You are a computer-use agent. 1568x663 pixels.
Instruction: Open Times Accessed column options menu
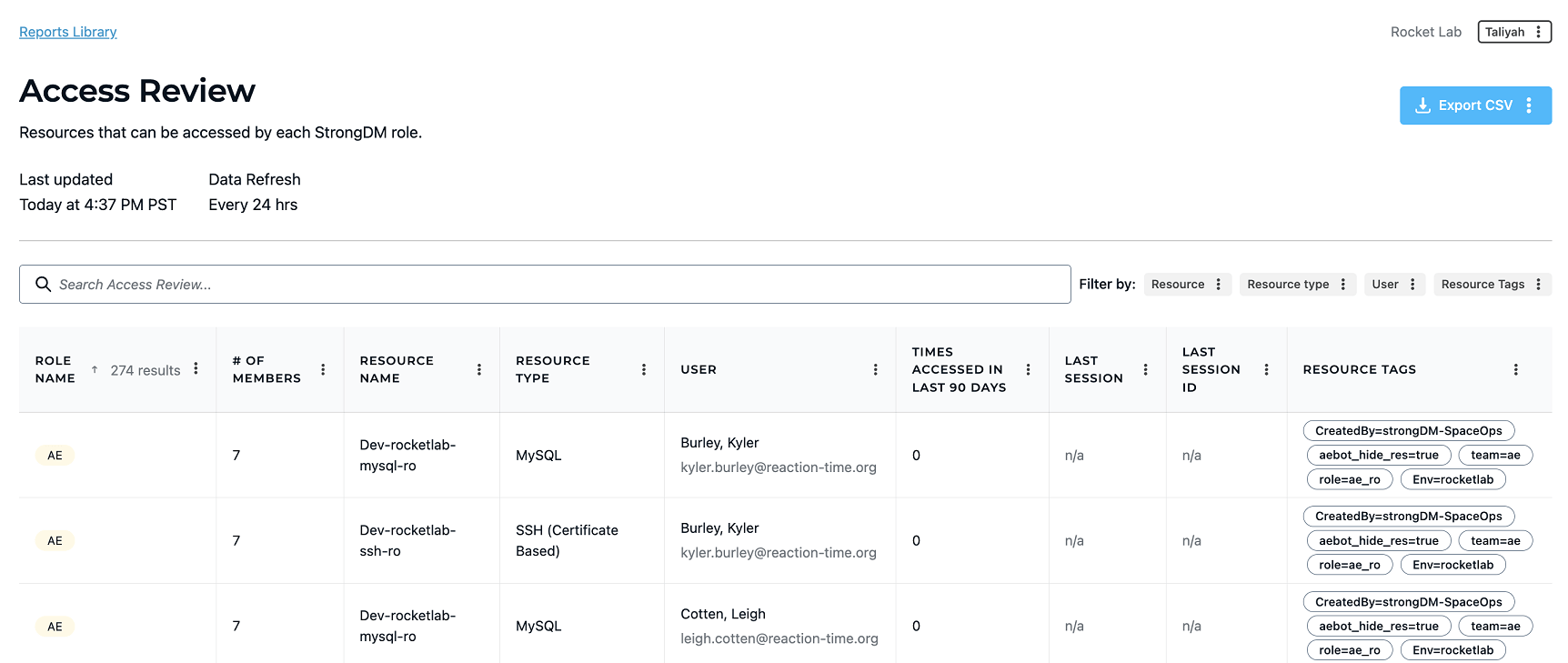[1028, 369]
